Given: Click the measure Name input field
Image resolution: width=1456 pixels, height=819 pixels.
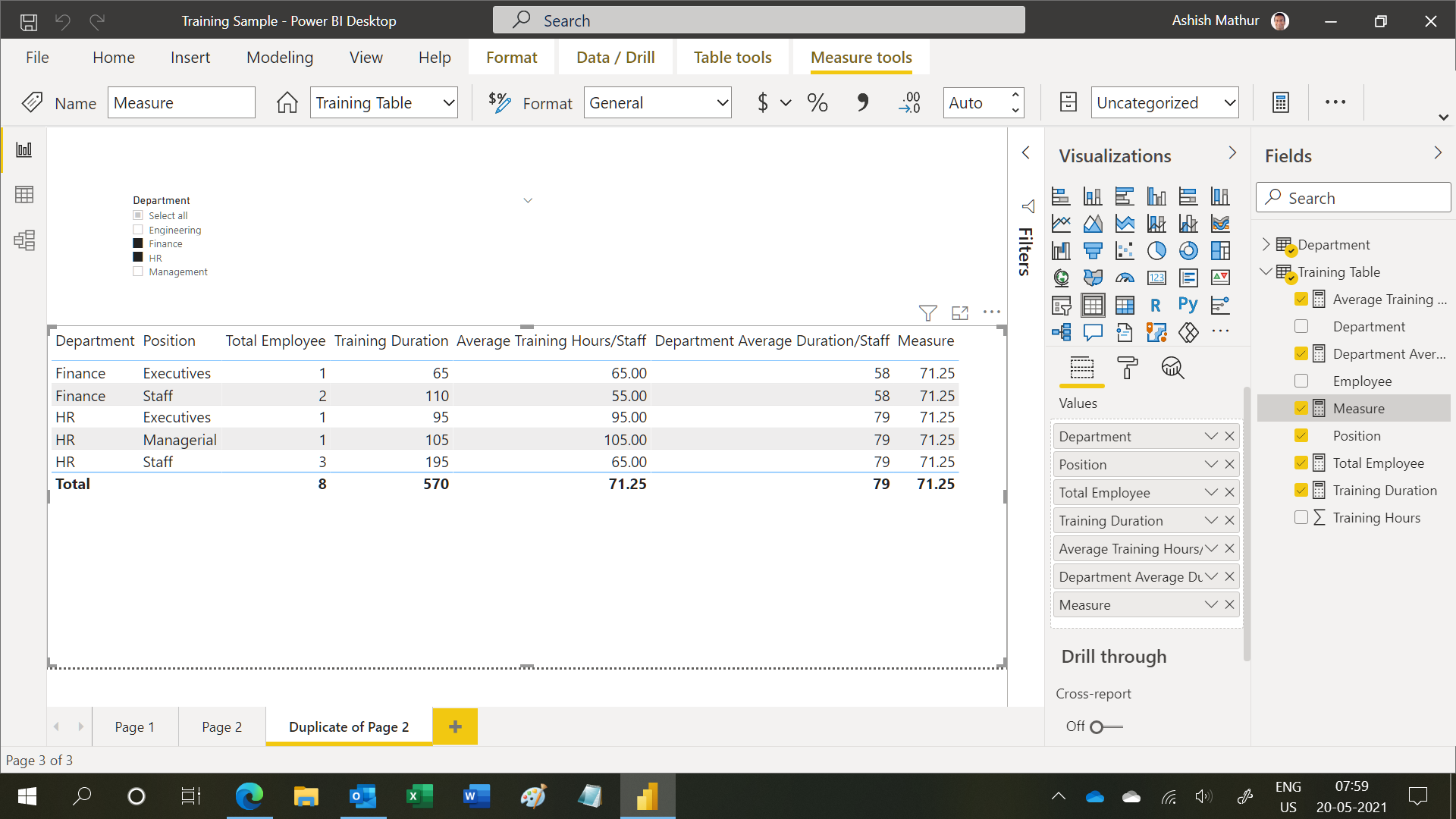Looking at the screenshot, I should click(182, 102).
